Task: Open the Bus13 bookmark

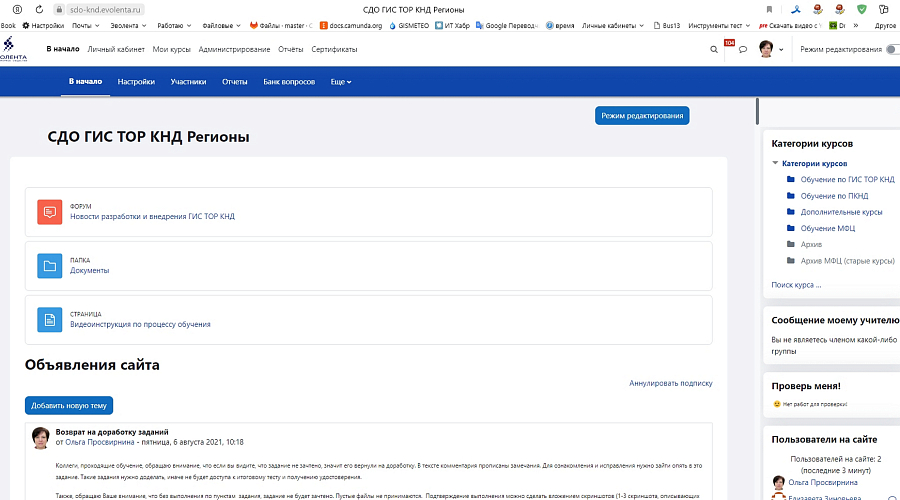Action: click(x=666, y=25)
